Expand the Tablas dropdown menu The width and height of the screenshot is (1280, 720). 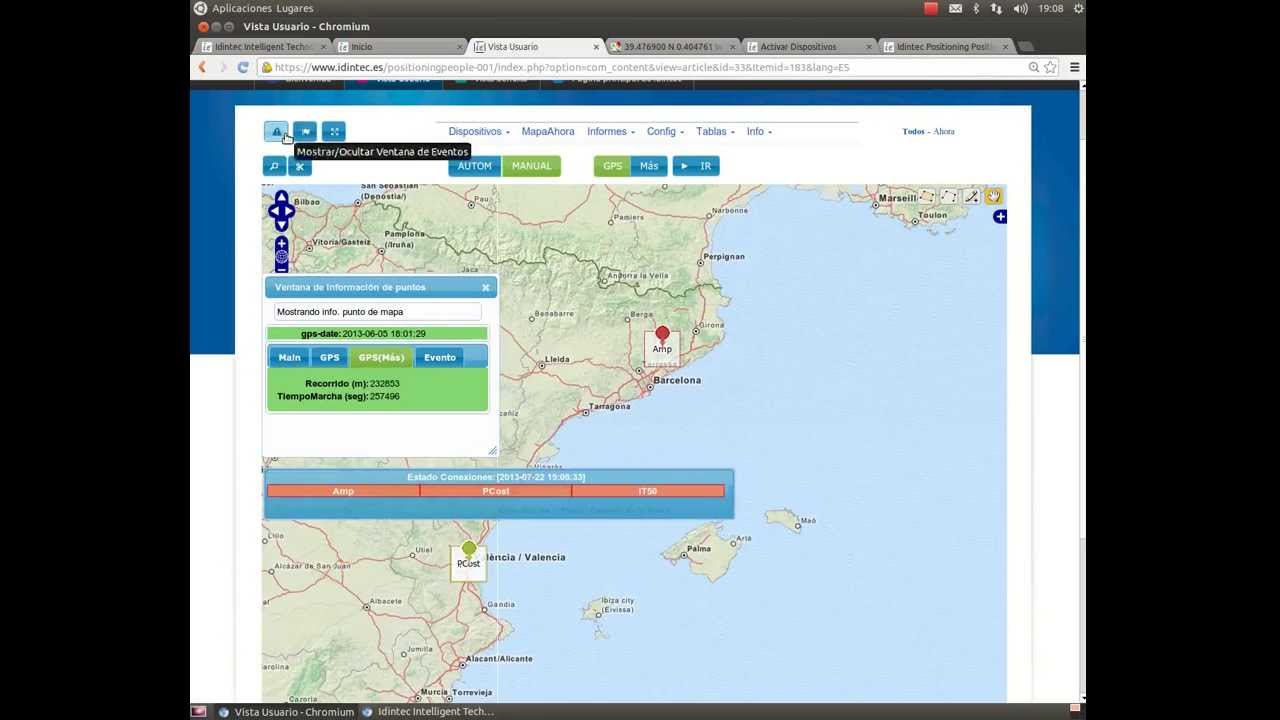715,132
